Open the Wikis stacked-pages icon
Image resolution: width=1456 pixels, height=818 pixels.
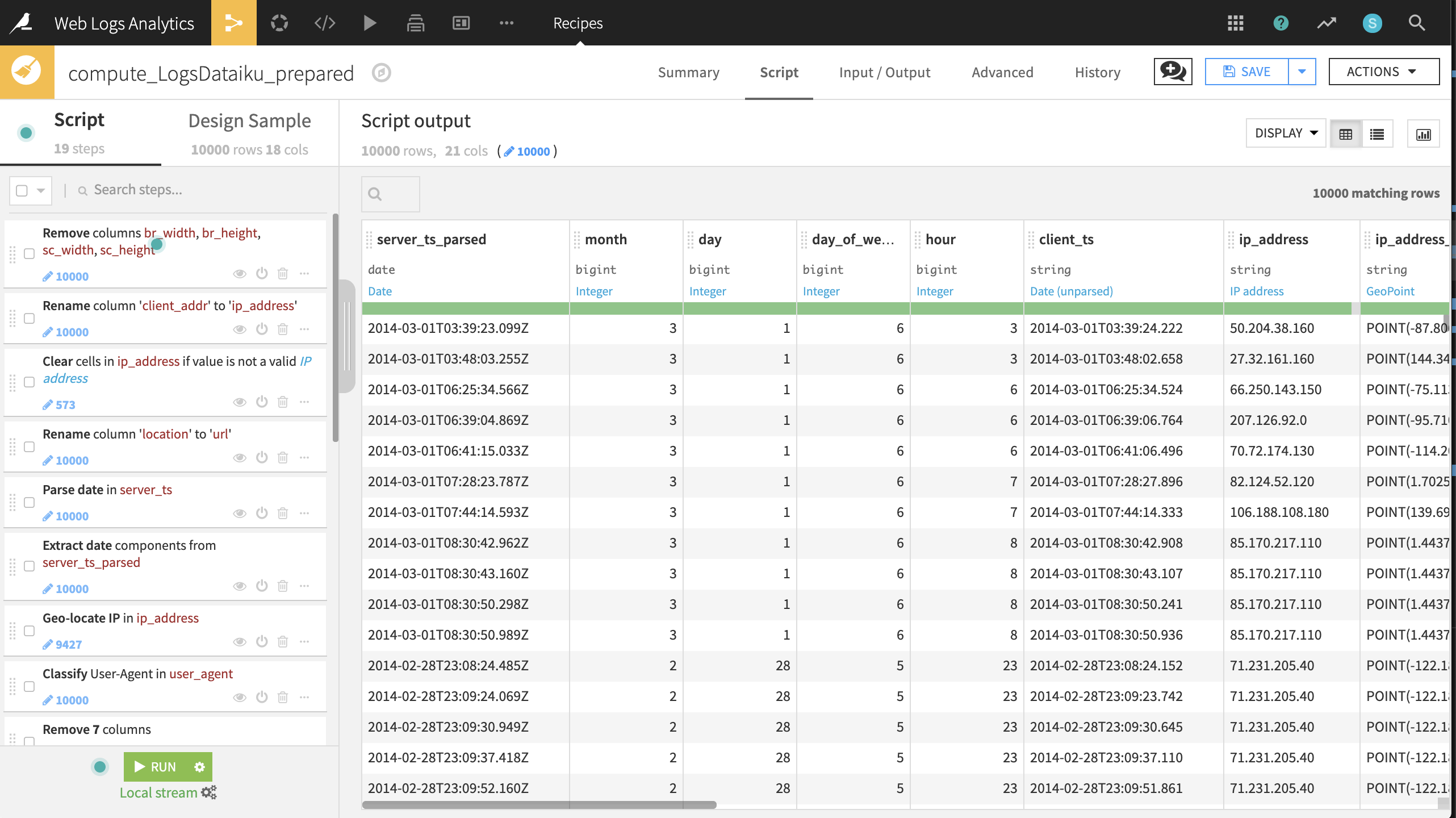416,23
